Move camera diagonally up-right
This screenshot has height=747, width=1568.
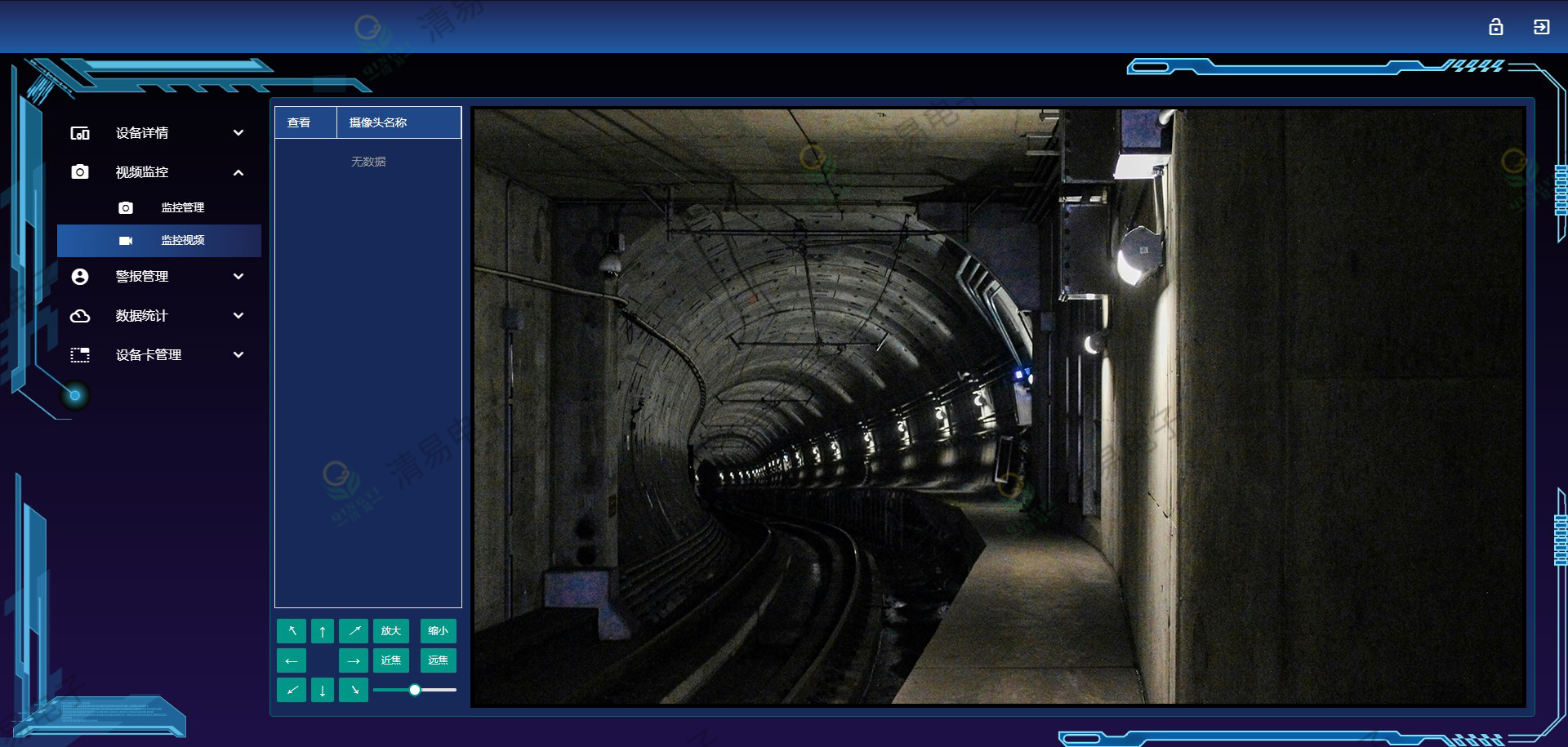pyautogui.click(x=354, y=631)
